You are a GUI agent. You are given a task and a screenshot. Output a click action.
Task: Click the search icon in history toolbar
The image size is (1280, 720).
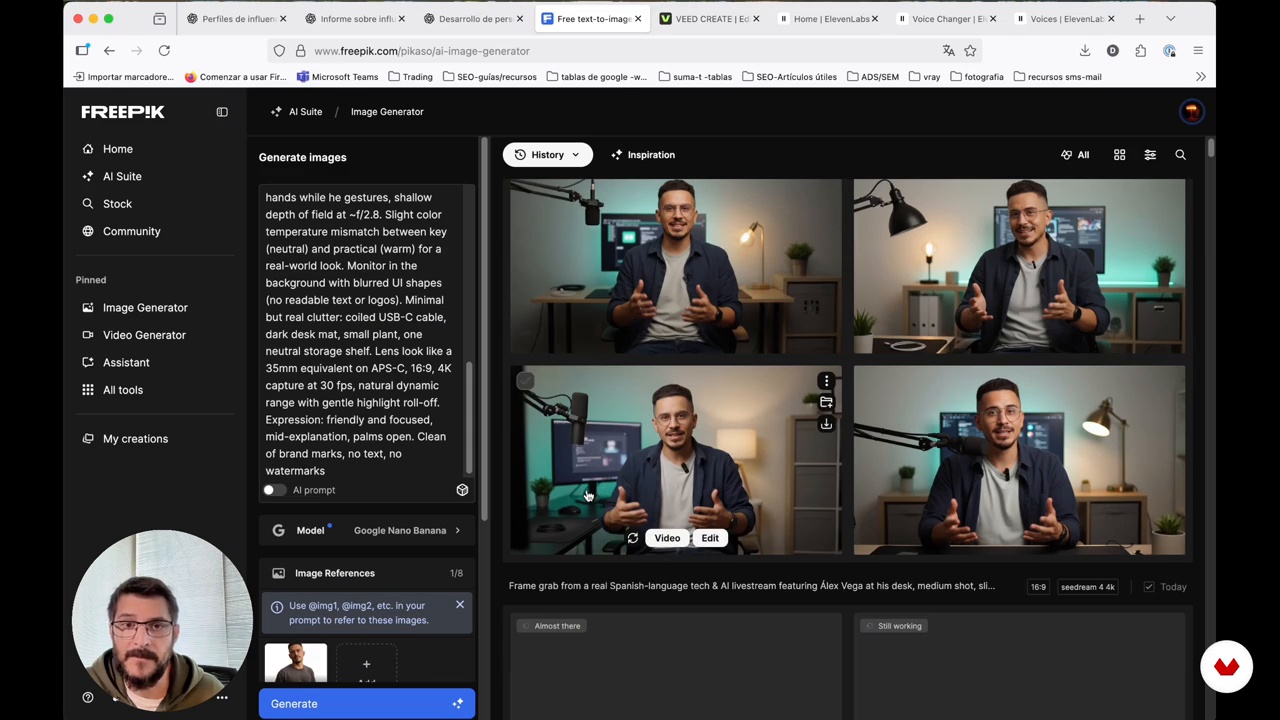tap(1180, 155)
